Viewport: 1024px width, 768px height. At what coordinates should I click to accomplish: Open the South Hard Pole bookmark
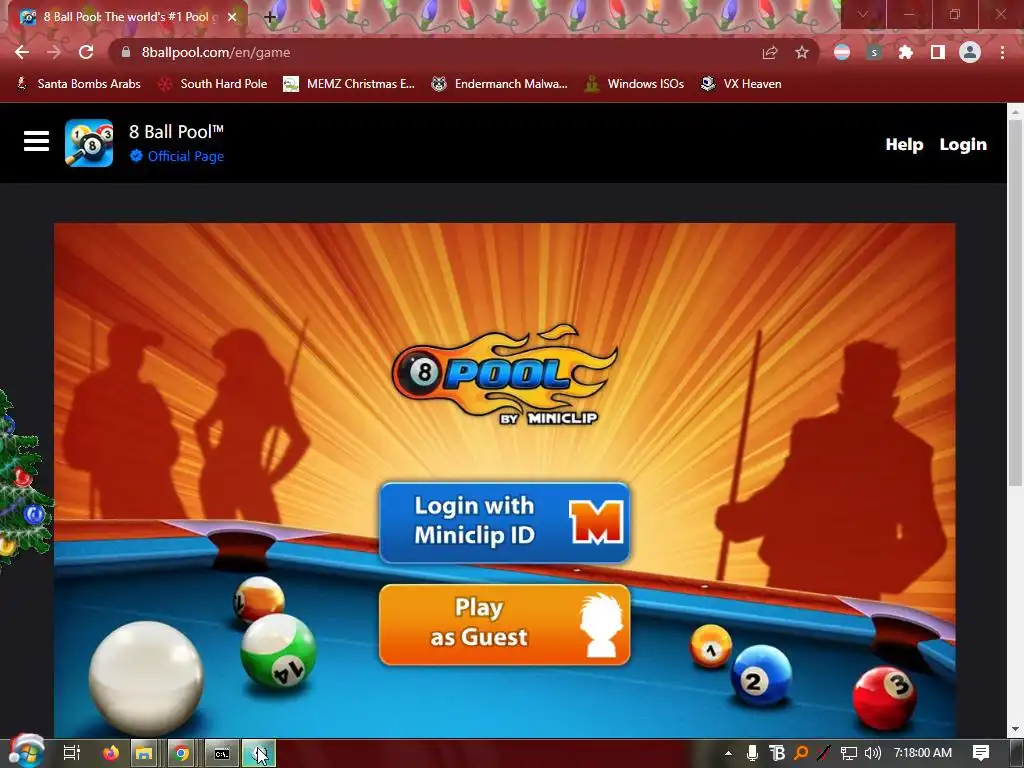pyautogui.click(x=213, y=84)
